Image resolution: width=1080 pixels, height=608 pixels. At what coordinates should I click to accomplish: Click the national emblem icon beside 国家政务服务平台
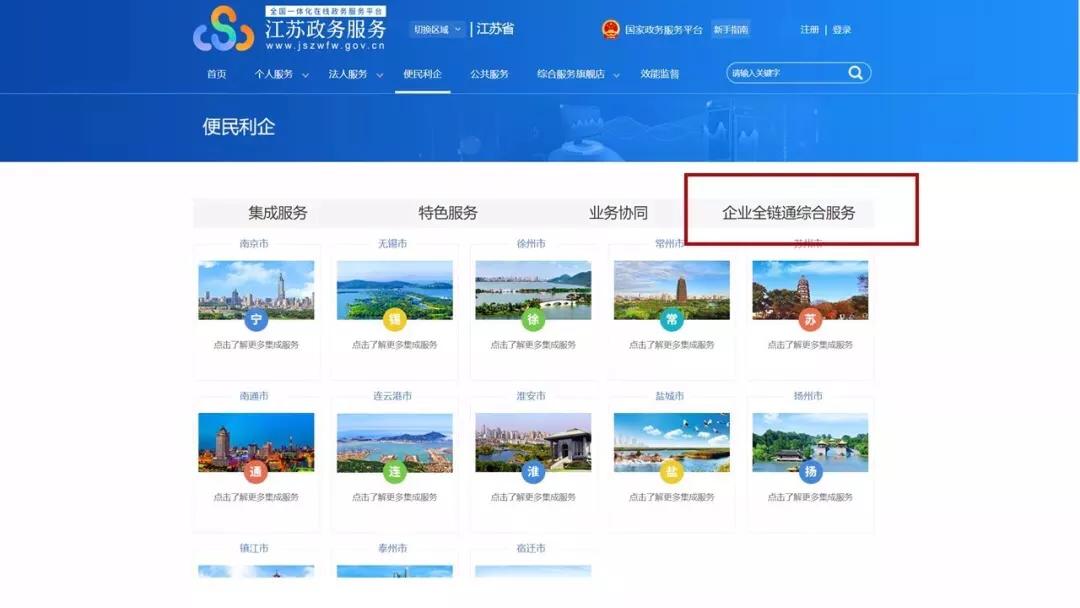click(x=612, y=29)
